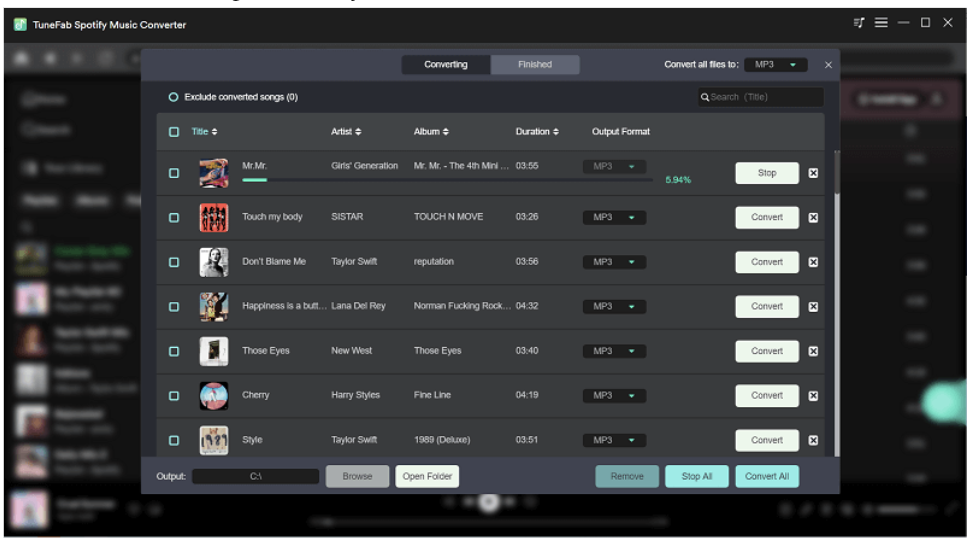Click the Remove button
Image resolution: width=972 pixels, height=544 pixels.
point(627,476)
